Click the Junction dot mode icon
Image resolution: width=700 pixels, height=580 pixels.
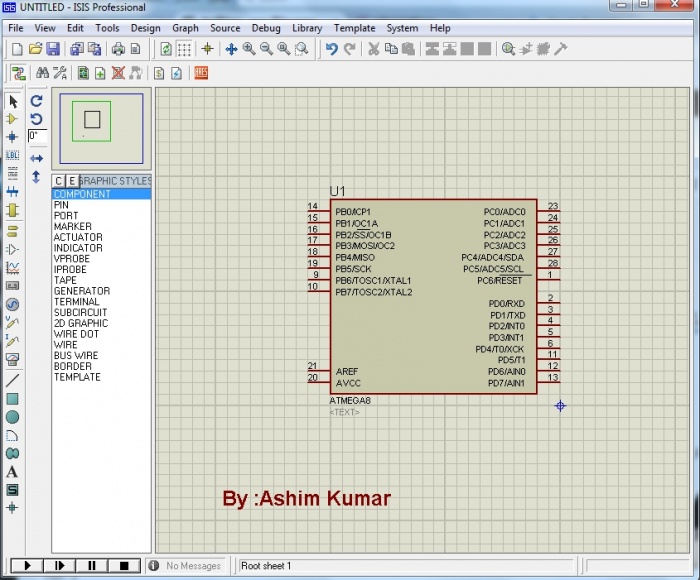13,137
